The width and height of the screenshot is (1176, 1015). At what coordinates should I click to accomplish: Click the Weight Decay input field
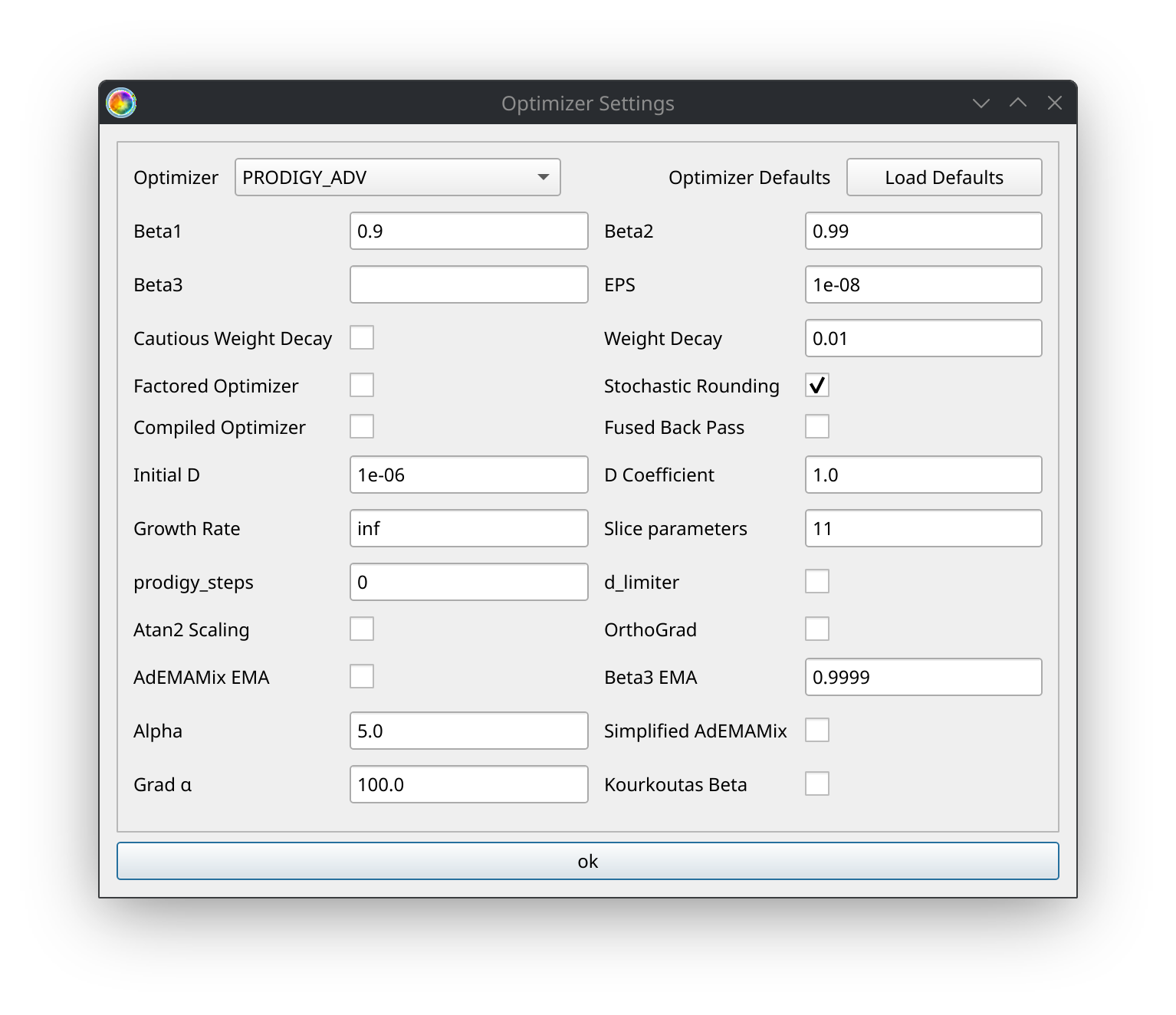[924, 338]
